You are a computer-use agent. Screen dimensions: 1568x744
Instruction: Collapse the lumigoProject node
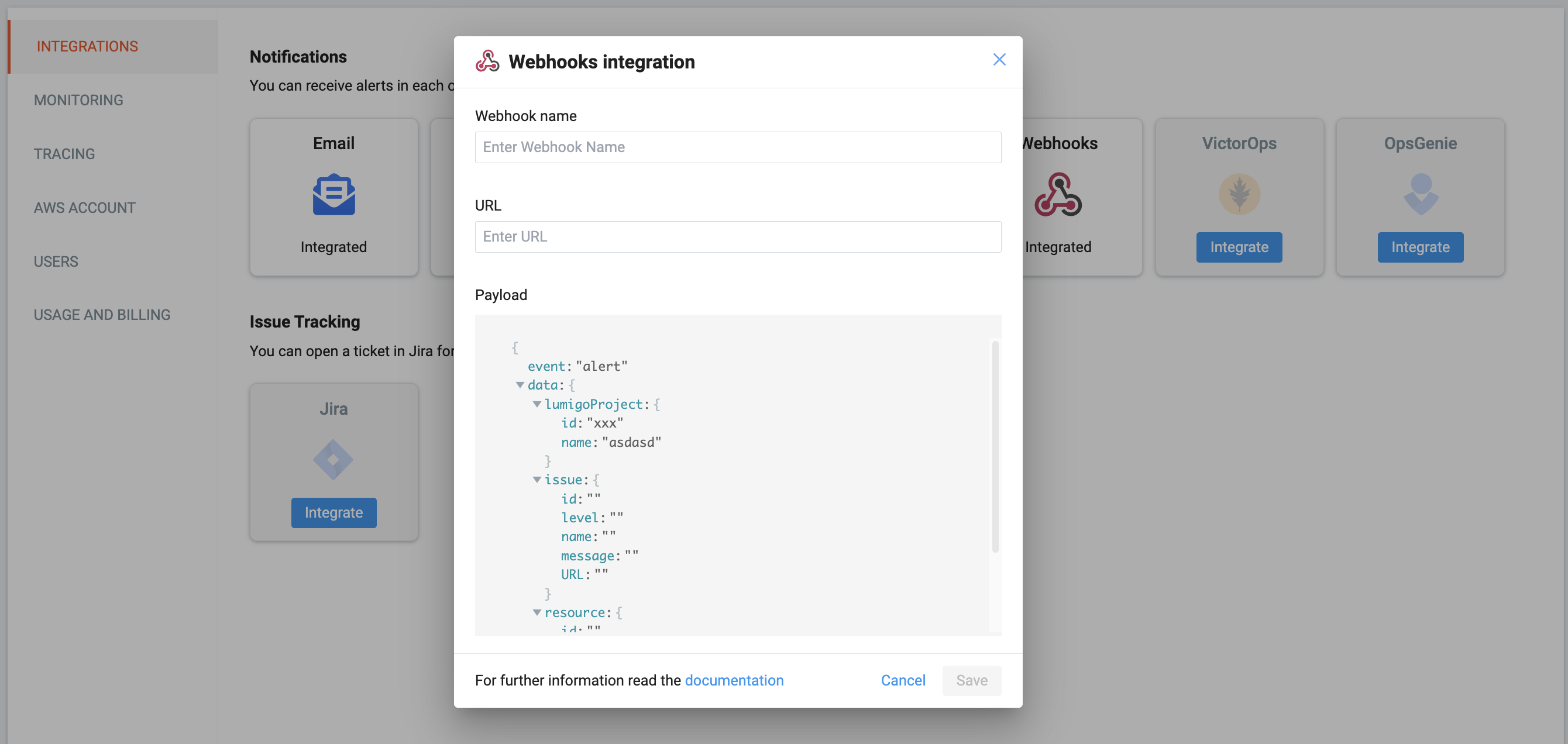click(537, 405)
